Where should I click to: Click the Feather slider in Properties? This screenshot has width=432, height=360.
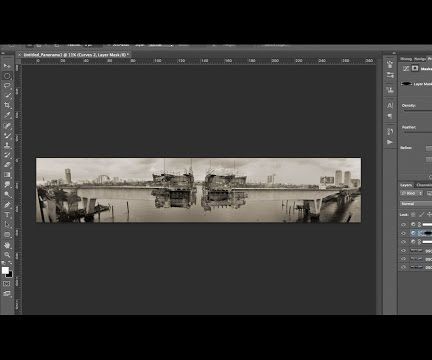click(418, 132)
